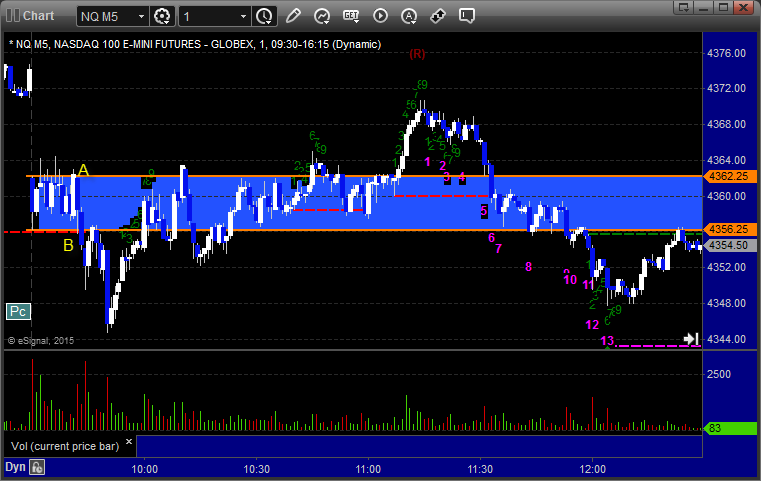Click the 4352.00 price axis label

[x=727, y=267]
